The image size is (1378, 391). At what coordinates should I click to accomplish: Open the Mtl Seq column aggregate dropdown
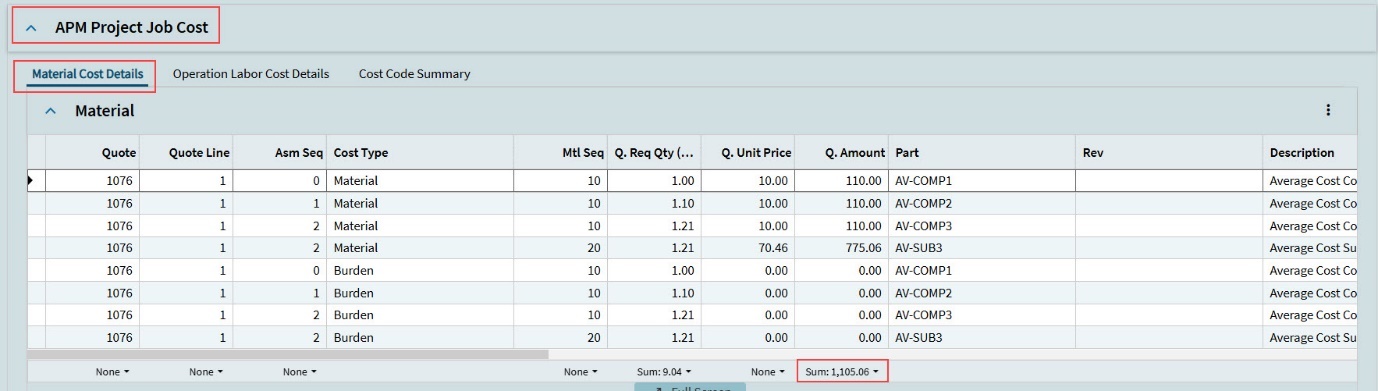pyautogui.click(x=580, y=372)
